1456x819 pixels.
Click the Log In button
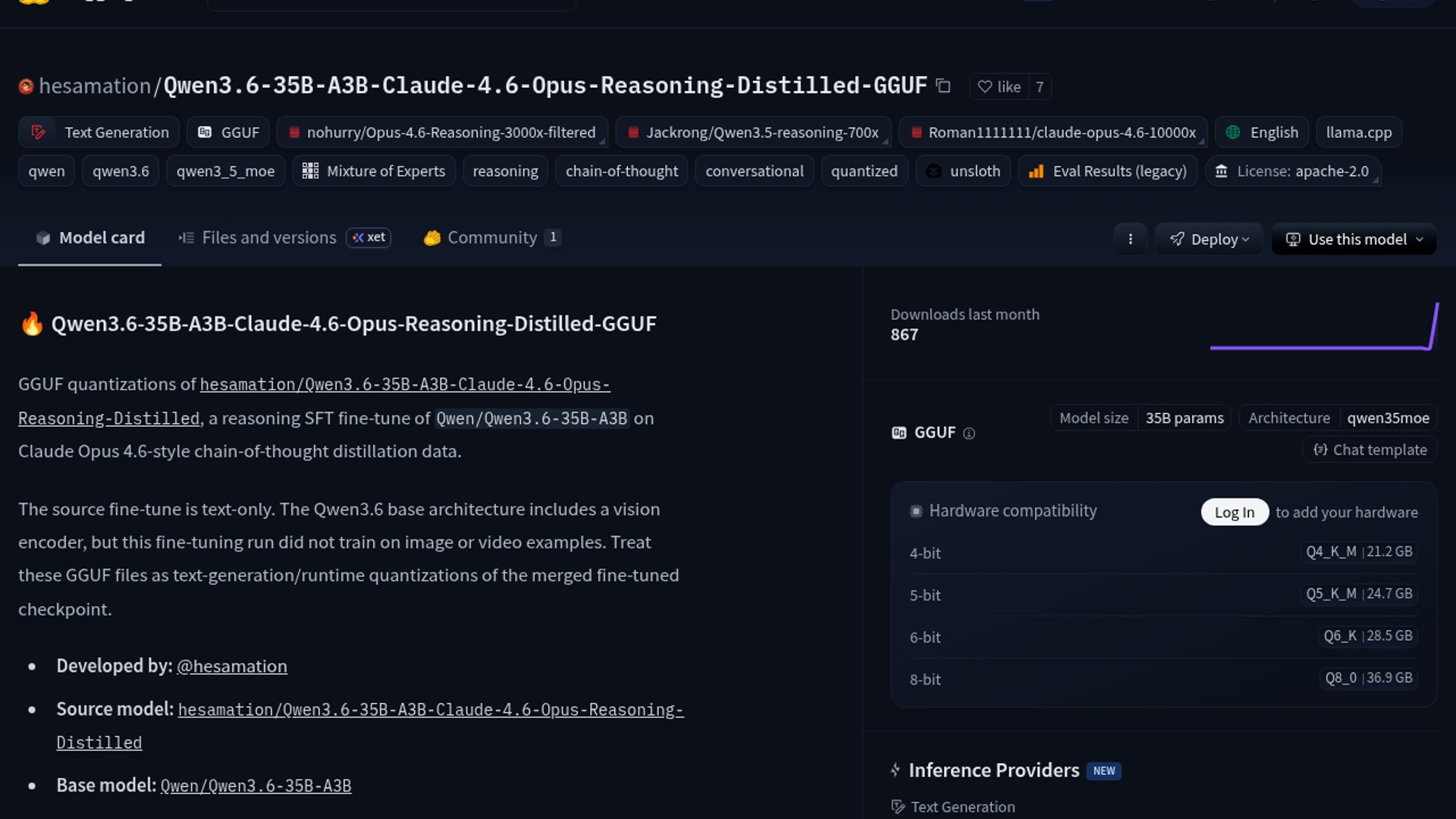(x=1235, y=513)
